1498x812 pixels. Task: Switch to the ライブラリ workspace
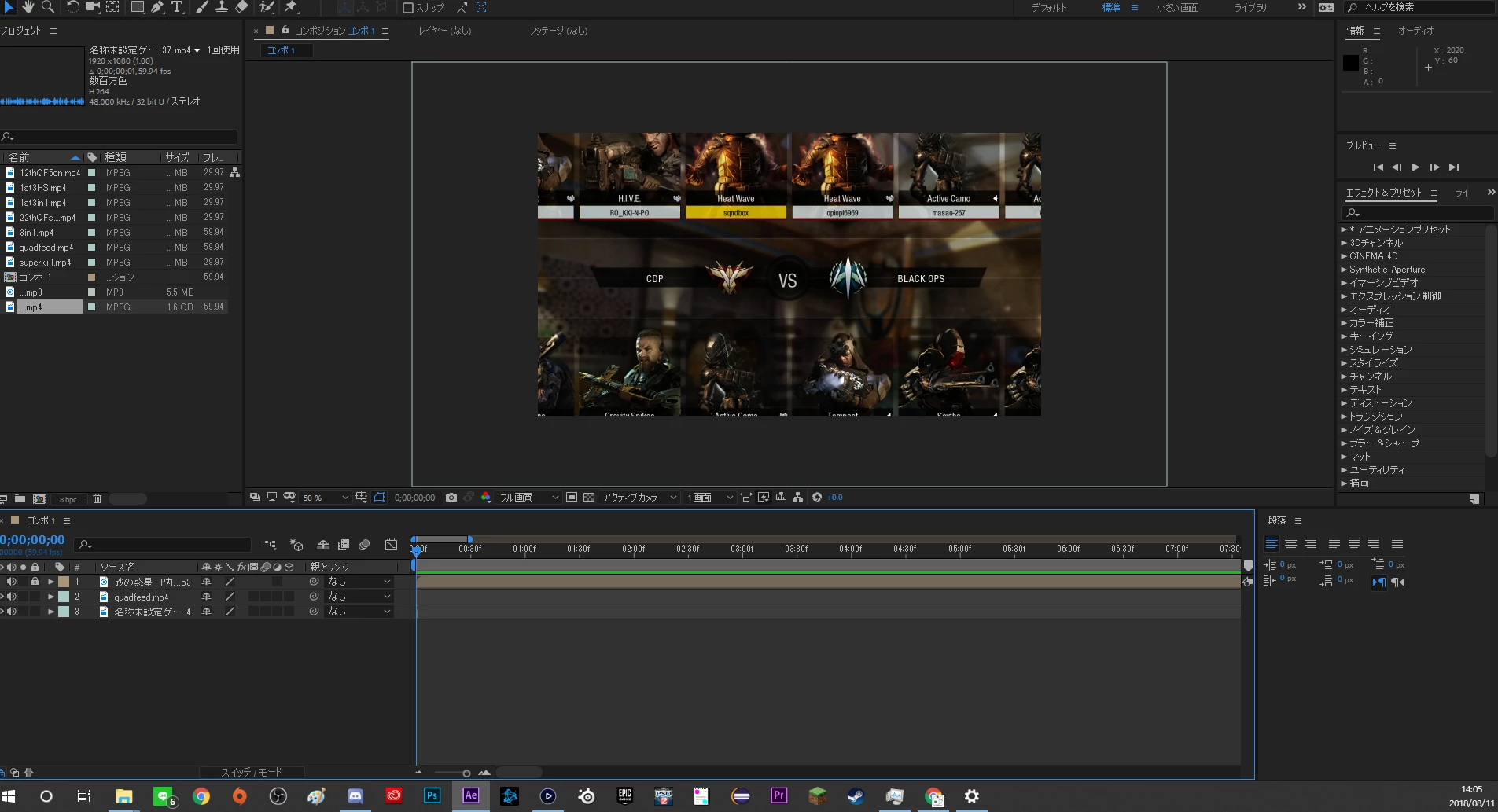click(1250, 7)
